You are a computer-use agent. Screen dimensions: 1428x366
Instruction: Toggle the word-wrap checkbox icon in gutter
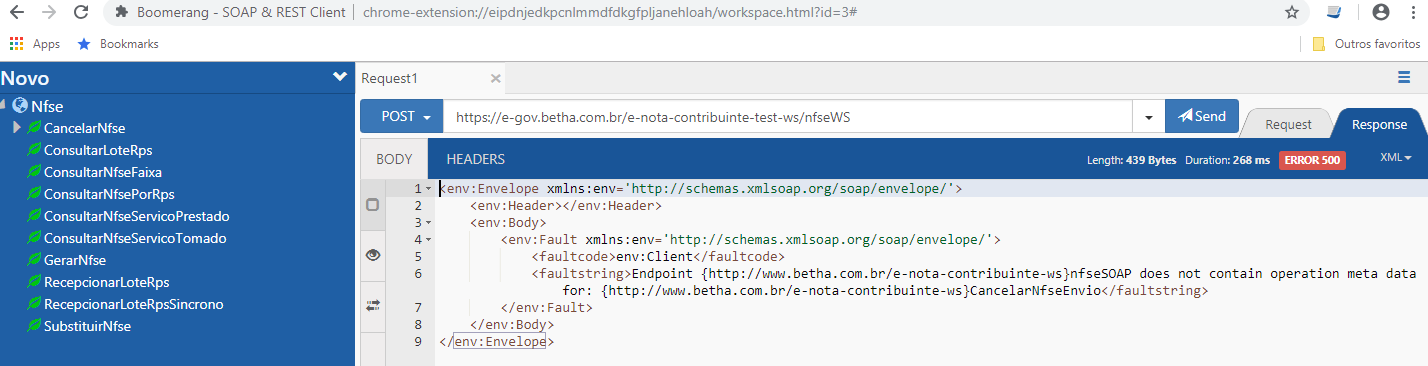(373, 205)
